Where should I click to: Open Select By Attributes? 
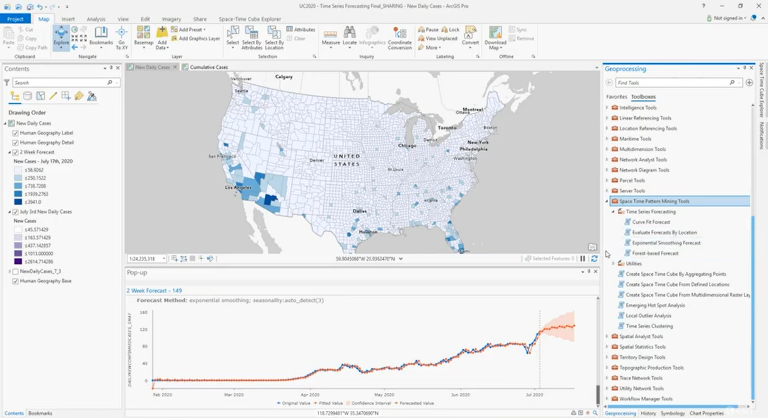pos(252,38)
